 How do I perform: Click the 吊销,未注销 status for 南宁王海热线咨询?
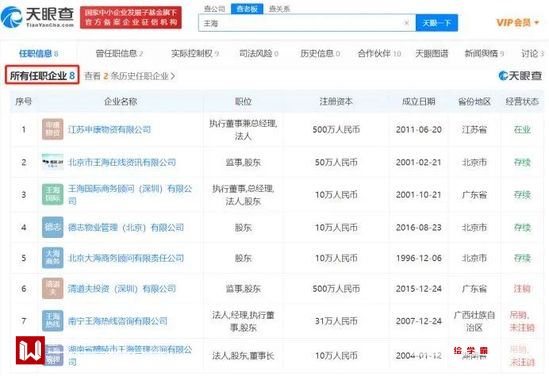point(522,321)
